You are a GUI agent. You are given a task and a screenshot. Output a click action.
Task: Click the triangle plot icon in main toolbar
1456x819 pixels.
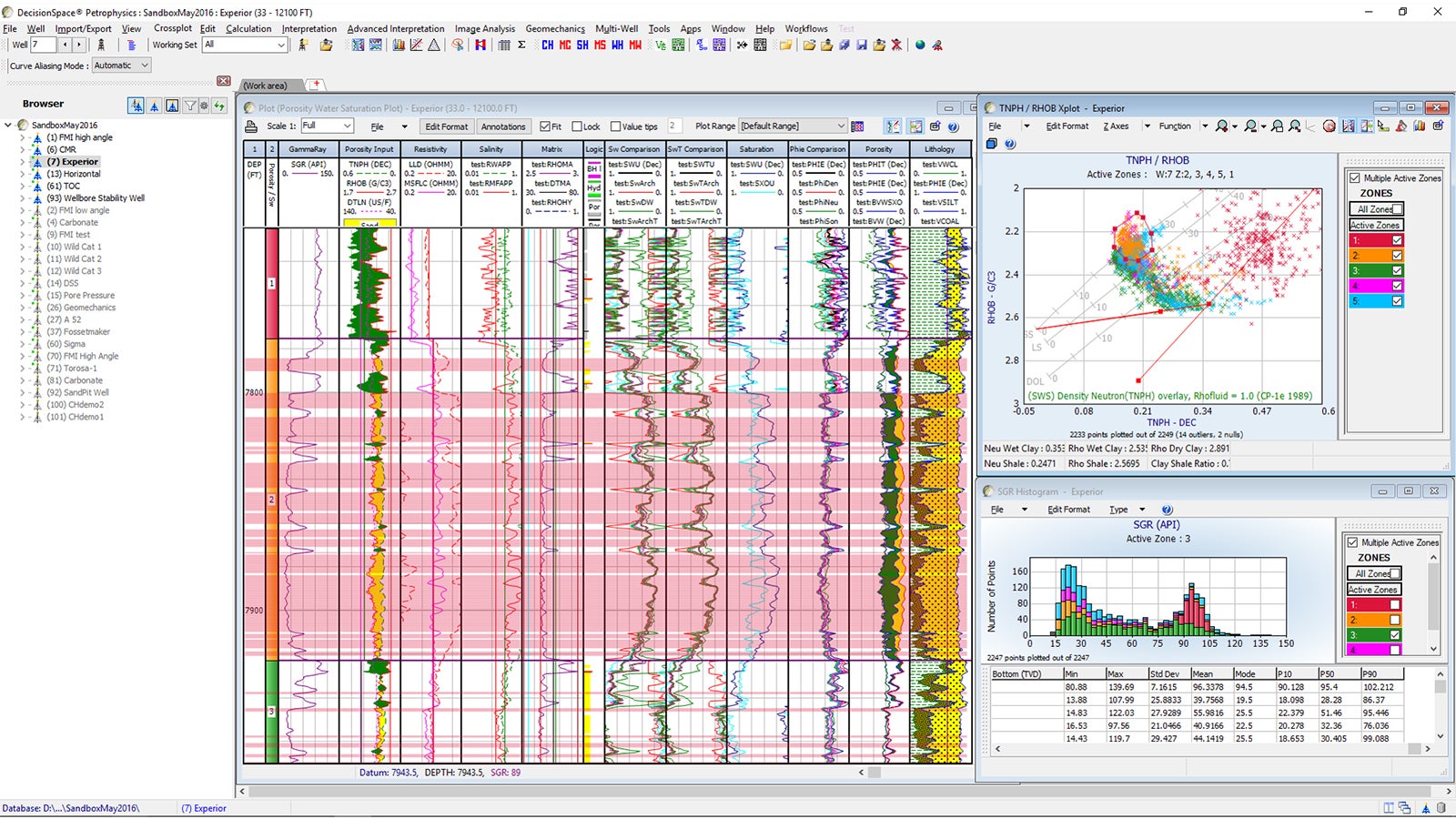click(x=434, y=45)
